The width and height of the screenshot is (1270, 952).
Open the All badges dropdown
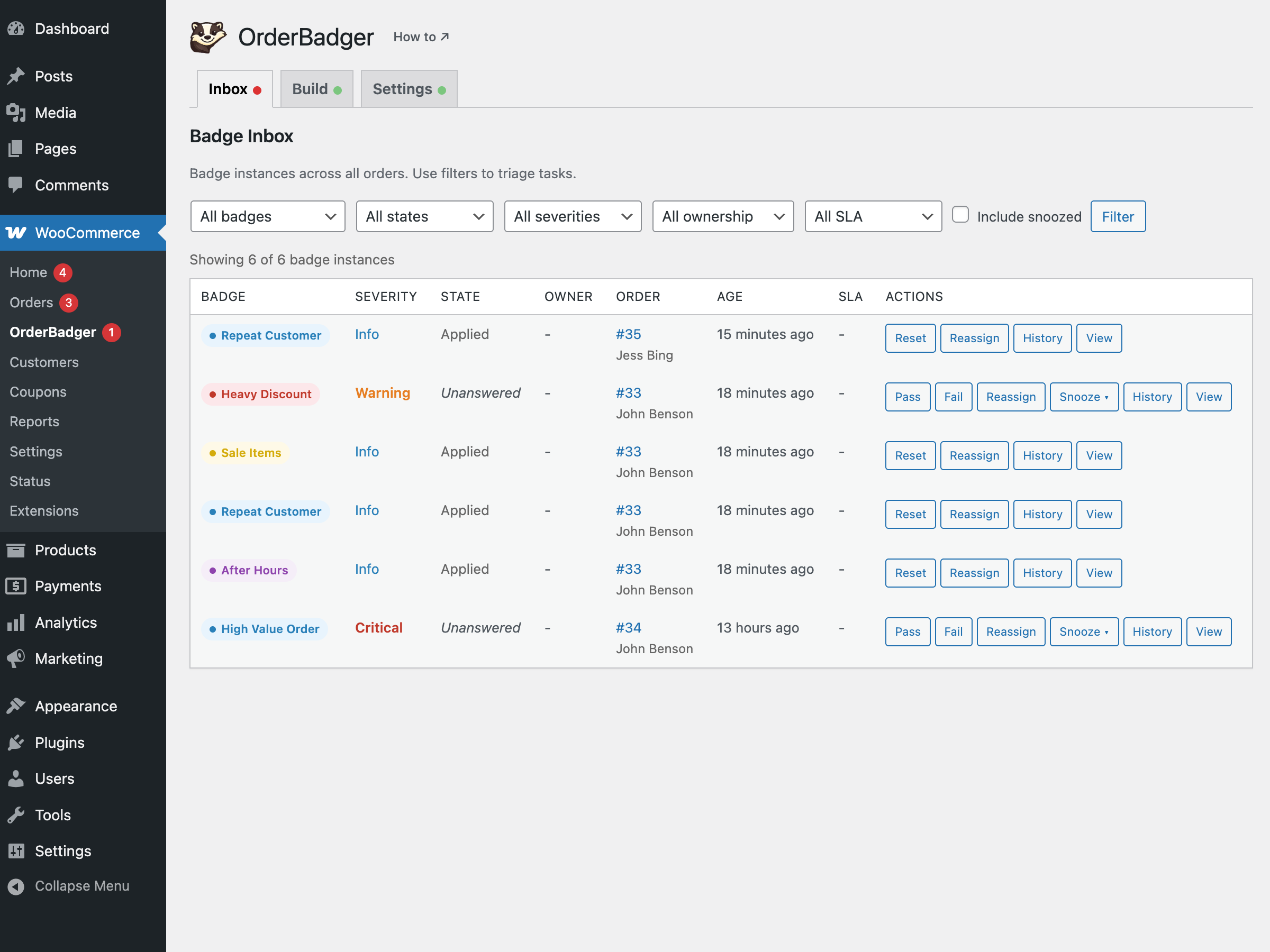point(268,216)
